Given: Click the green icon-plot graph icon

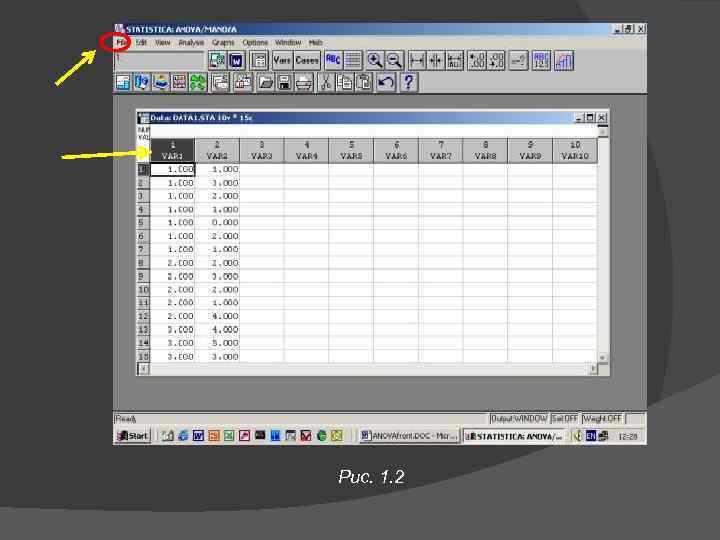Looking at the screenshot, I should tap(198, 83).
